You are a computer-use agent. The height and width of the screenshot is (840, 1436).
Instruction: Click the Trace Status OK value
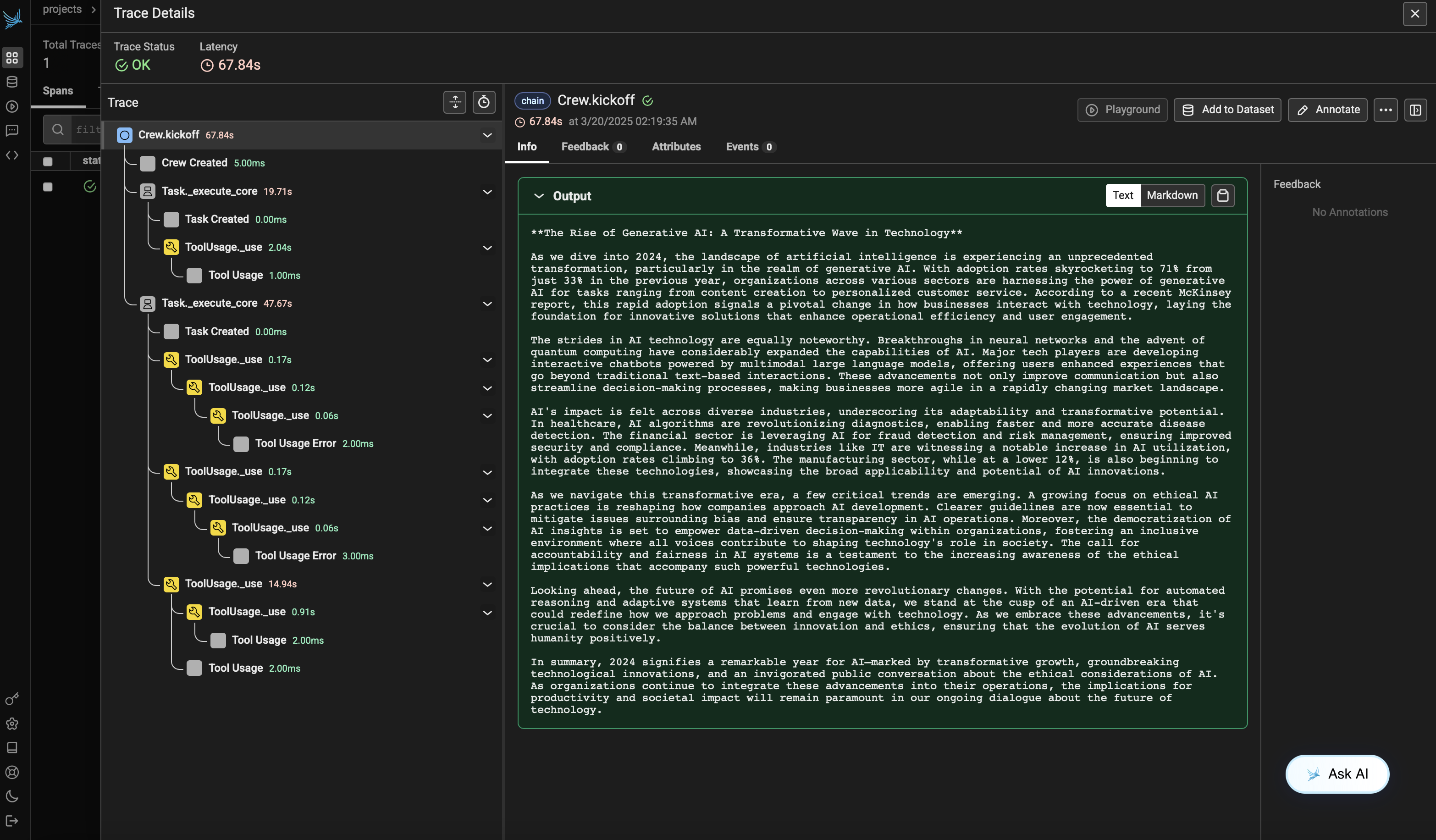[141, 66]
